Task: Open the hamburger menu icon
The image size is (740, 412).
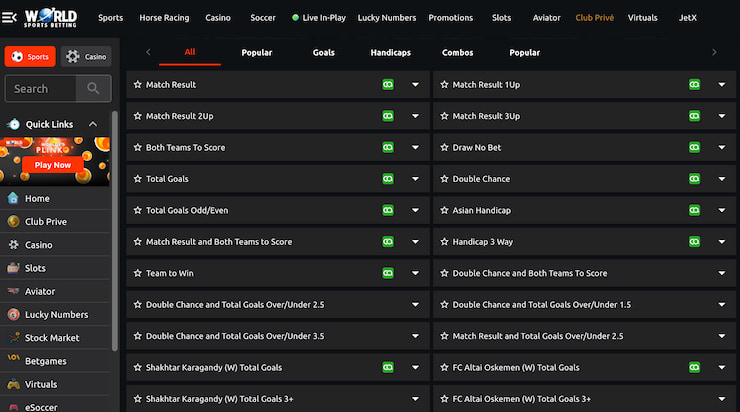Action: pyautogui.click(x=9, y=18)
